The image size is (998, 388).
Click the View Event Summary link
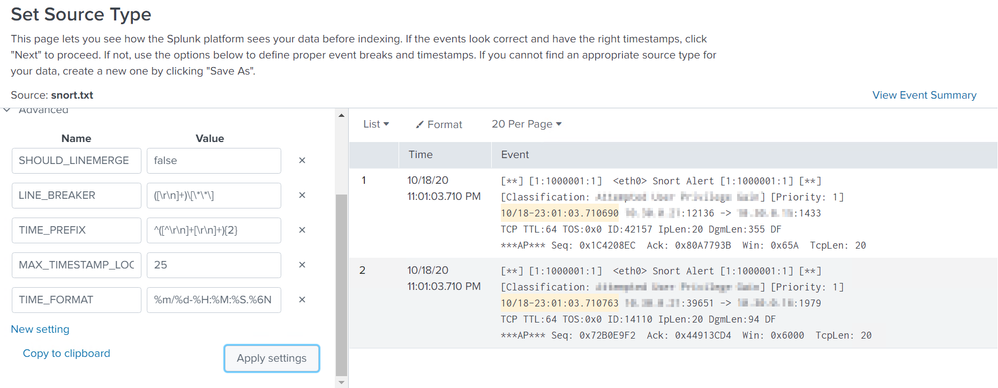tap(924, 95)
